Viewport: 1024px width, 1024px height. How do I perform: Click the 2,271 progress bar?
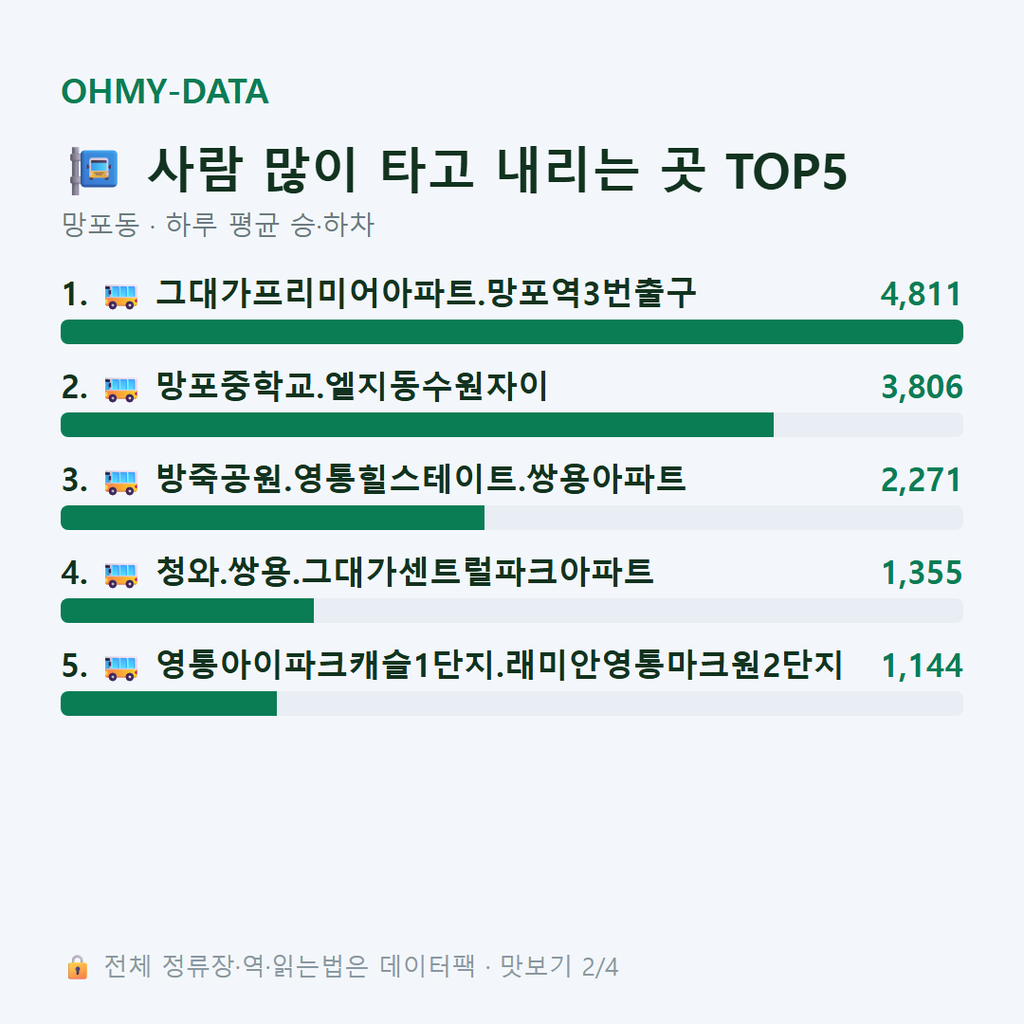click(x=512, y=517)
